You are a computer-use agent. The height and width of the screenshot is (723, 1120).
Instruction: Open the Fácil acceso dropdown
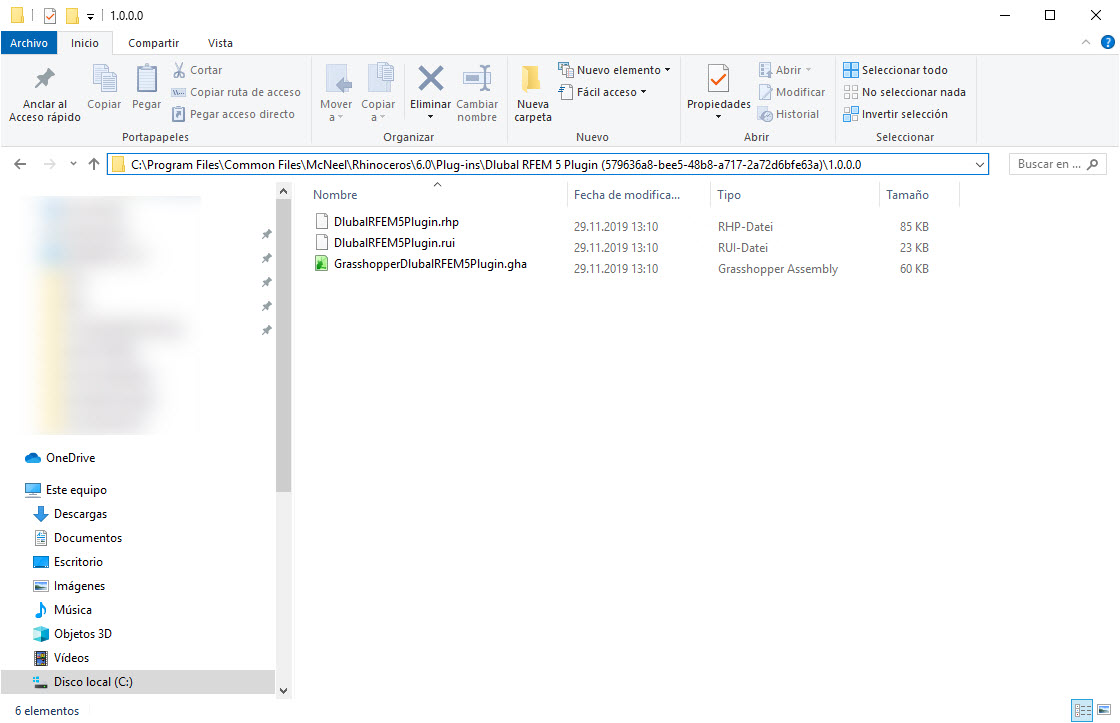[602, 92]
